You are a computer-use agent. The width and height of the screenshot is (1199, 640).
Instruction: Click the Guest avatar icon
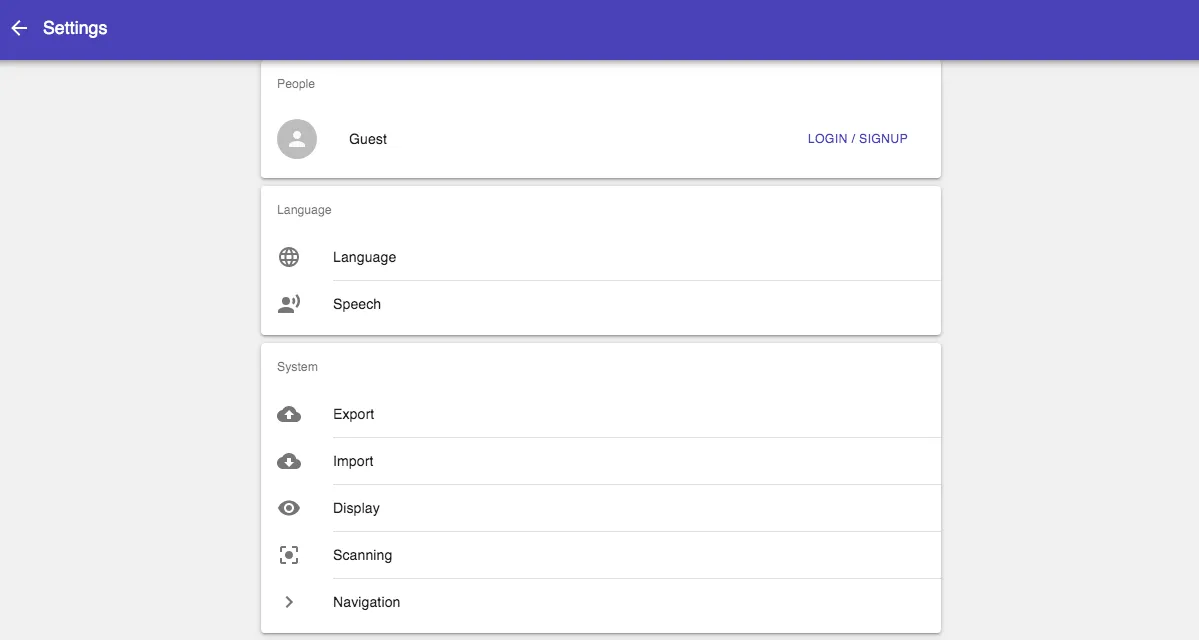(x=297, y=139)
